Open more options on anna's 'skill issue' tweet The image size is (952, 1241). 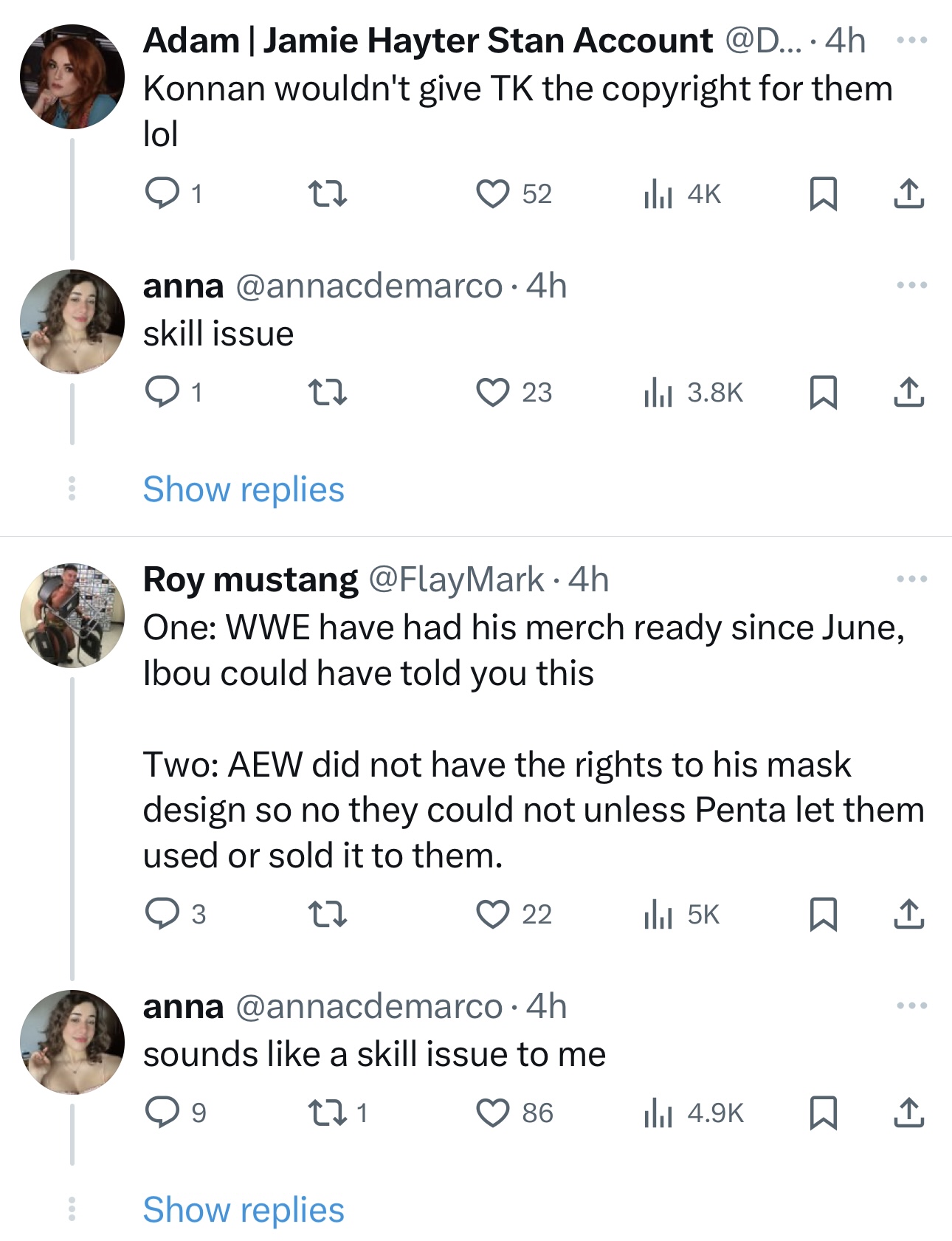[911, 285]
